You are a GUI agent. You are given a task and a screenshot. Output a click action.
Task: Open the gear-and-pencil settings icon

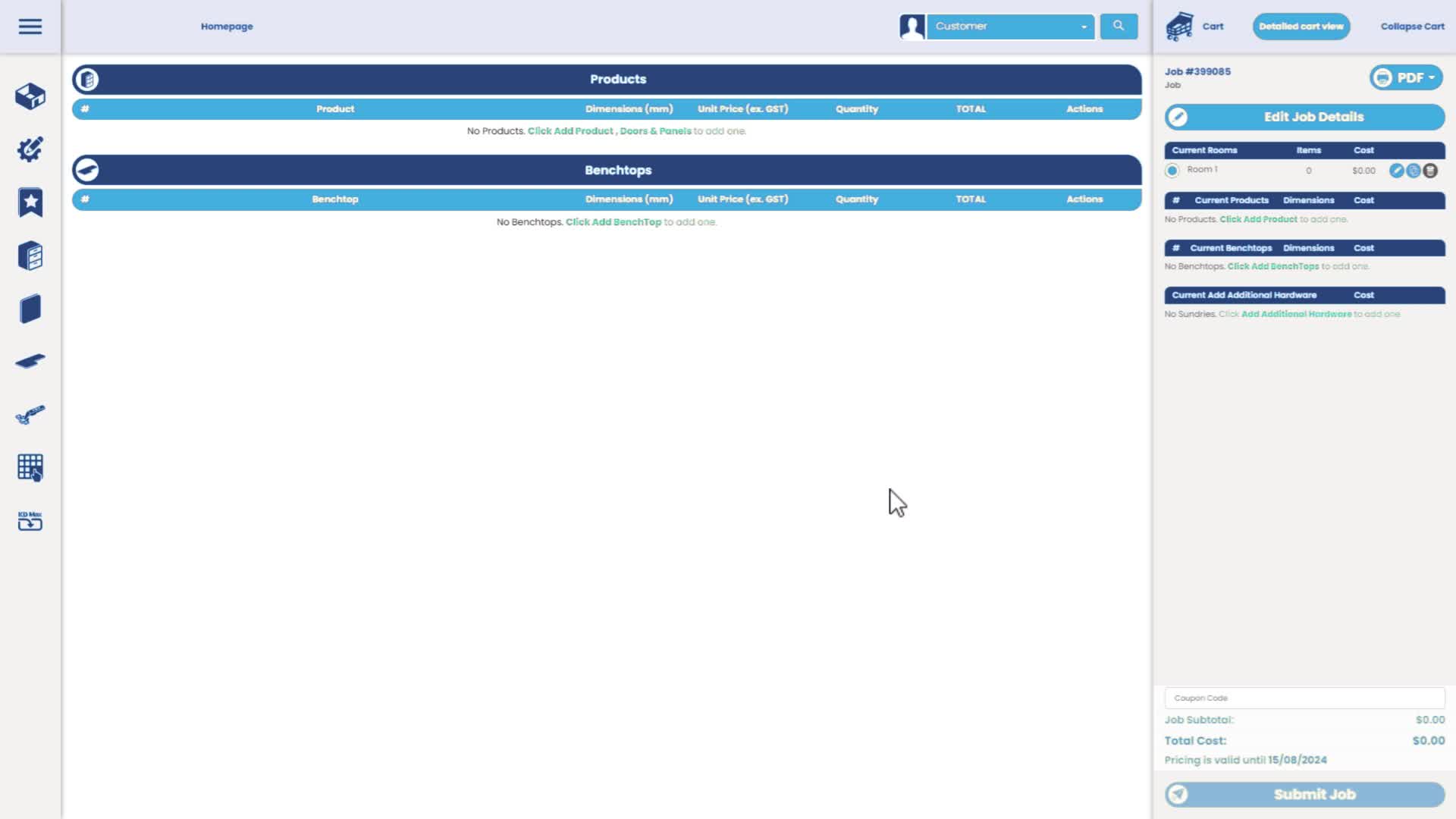click(x=30, y=149)
